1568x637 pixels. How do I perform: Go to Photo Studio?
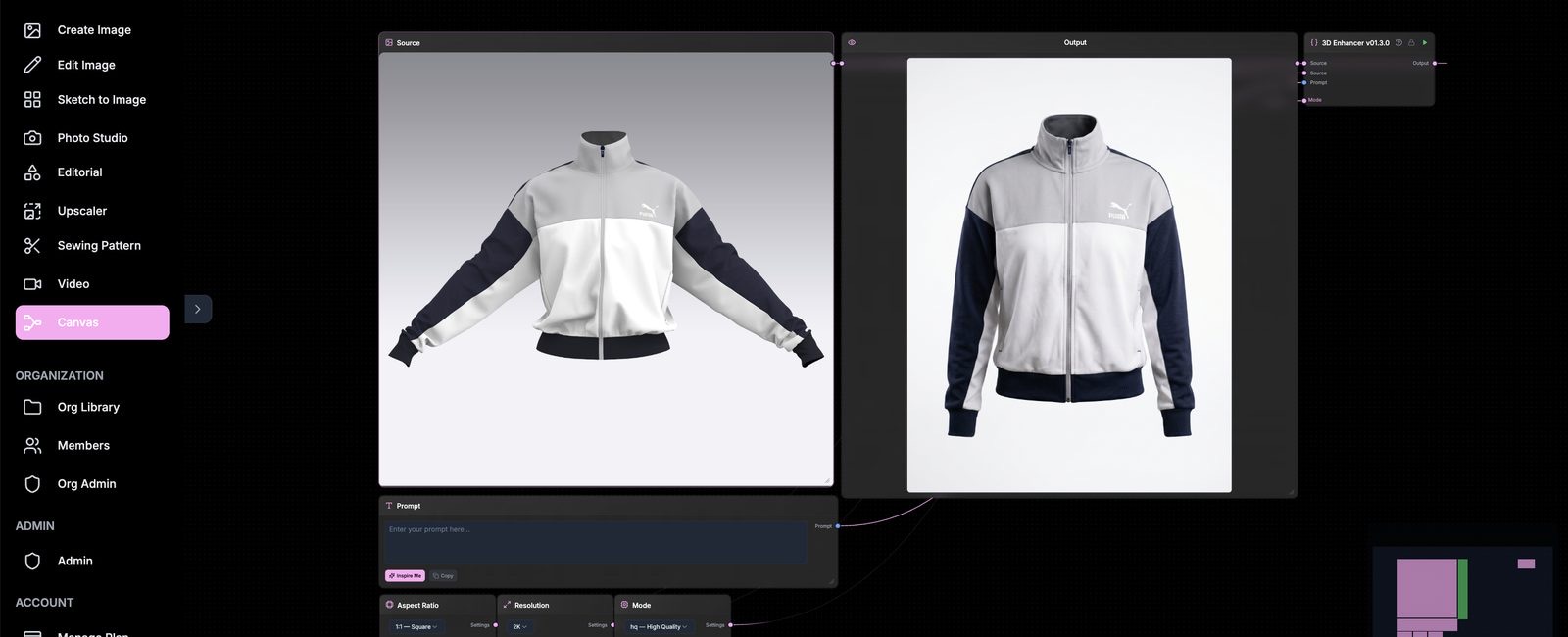coord(93,138)
